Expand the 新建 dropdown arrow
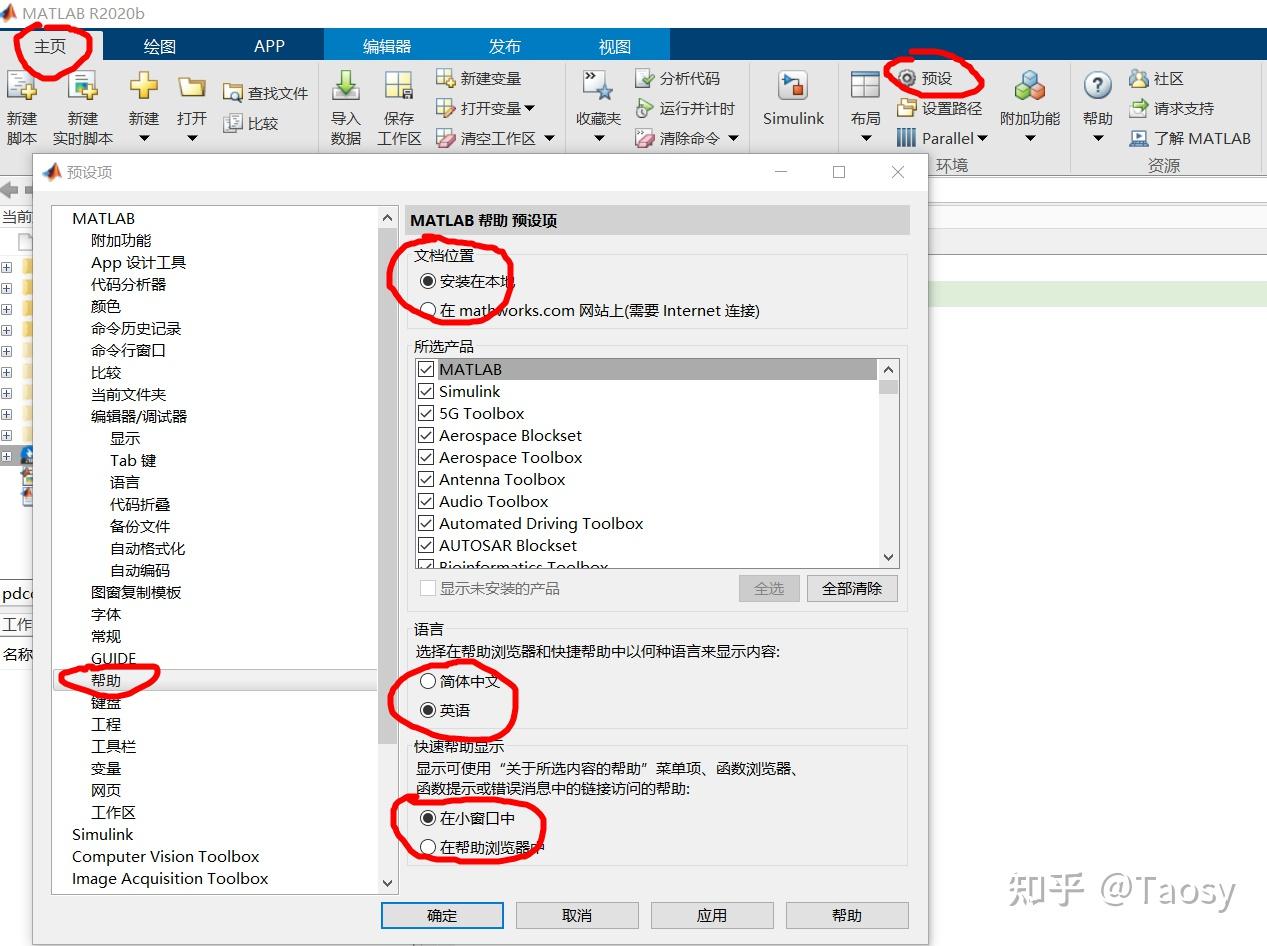This screenshot has height=946, width=1267. click(x=144, y=139)
